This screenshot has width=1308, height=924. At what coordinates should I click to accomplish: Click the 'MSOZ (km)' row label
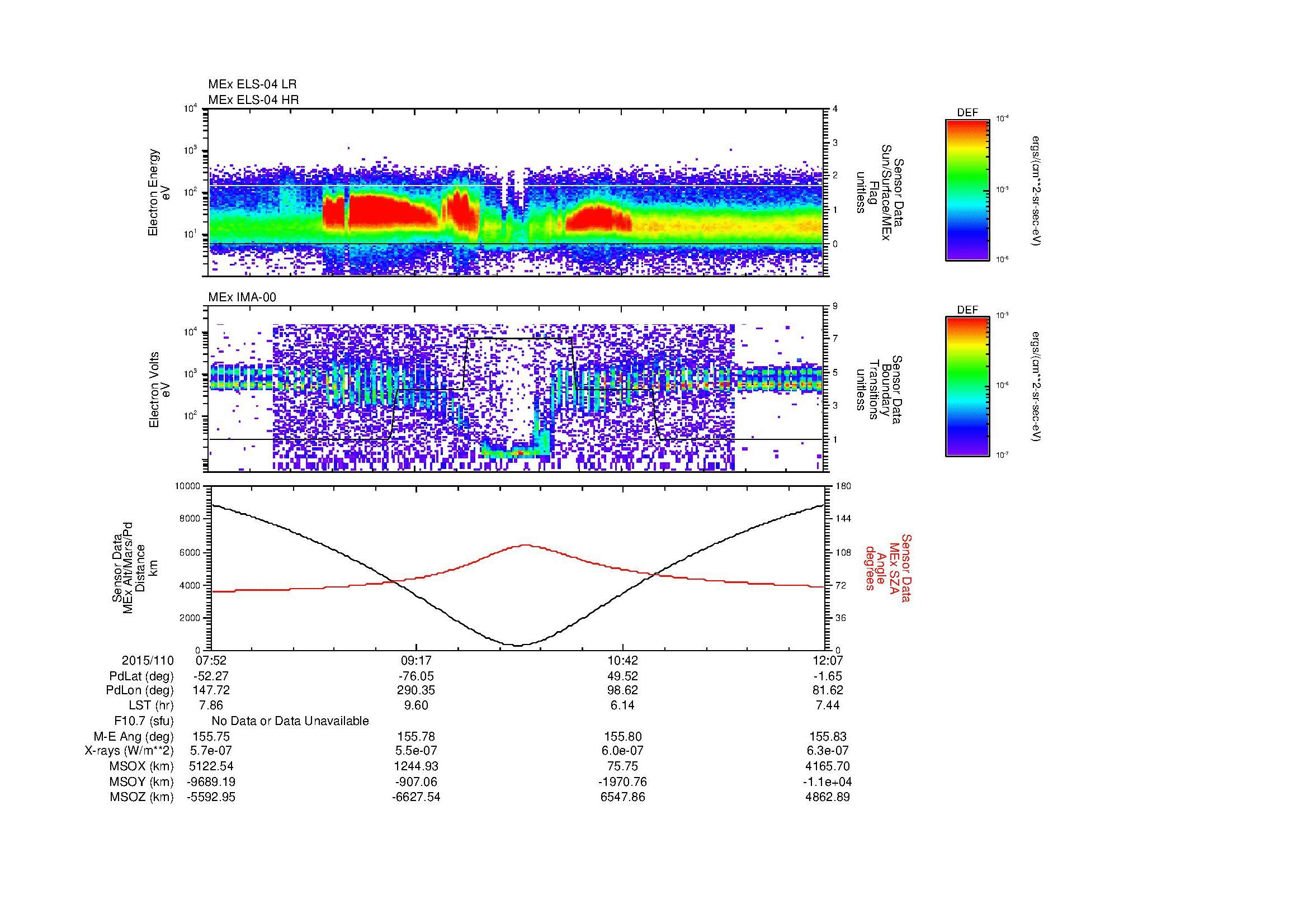point(141,797)
